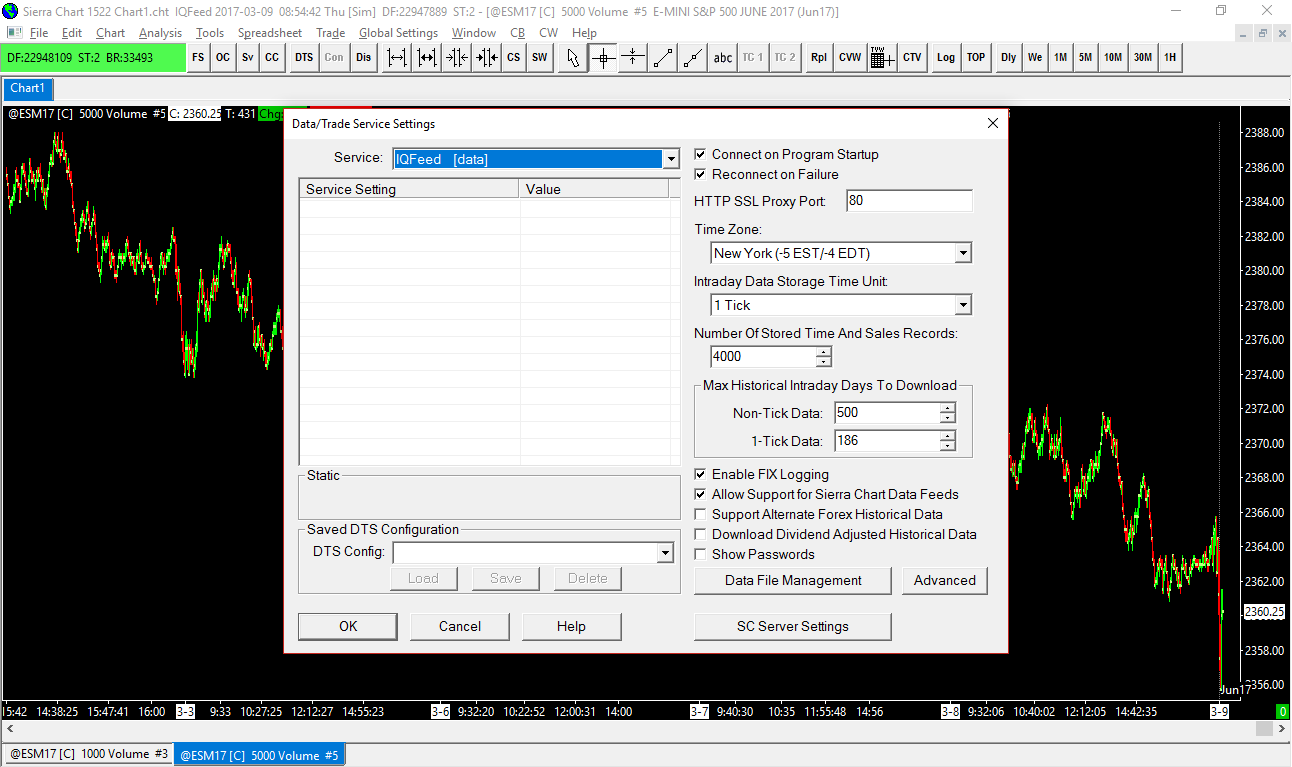This screenshot has width=1292, height=767.
Task: Click the compress-spacing icon left of CS
Action: 486,58
